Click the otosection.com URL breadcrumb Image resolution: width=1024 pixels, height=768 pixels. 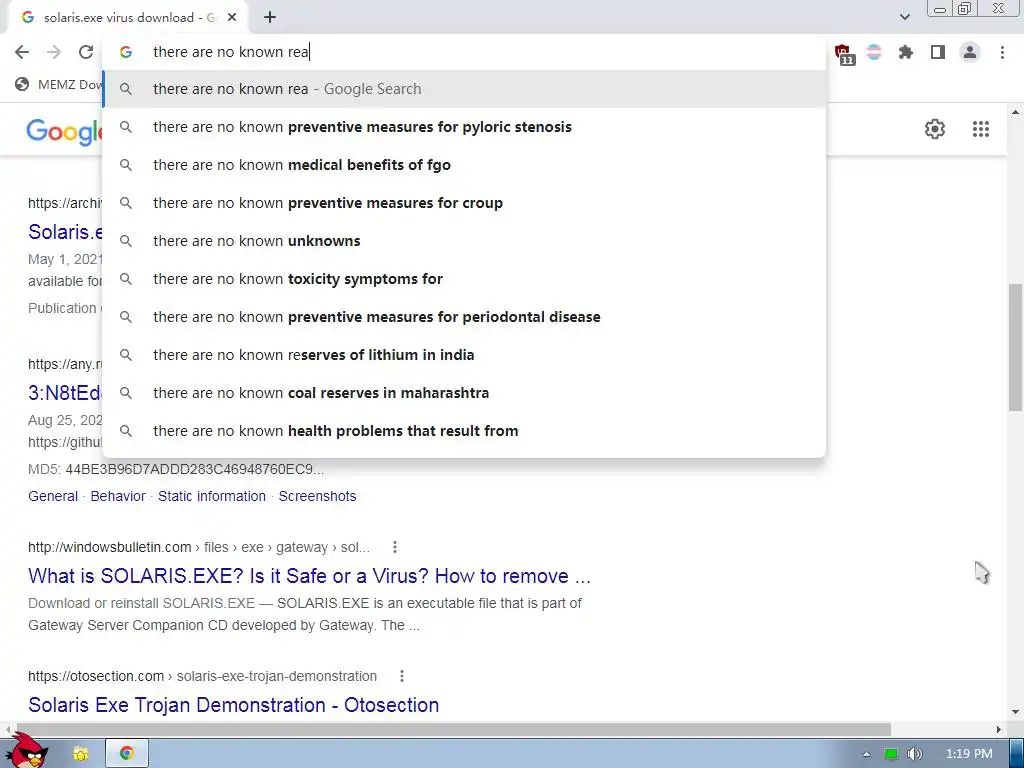tap(202, 676)
